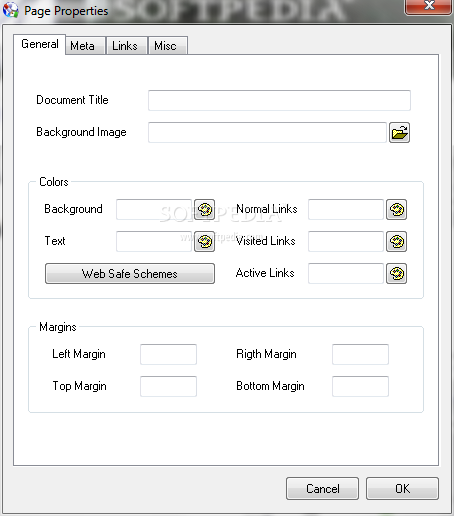Cancel the Page Properties dialog
Image resolution: width=454 pixels, height=516 pixels.
tap(322, 488)
